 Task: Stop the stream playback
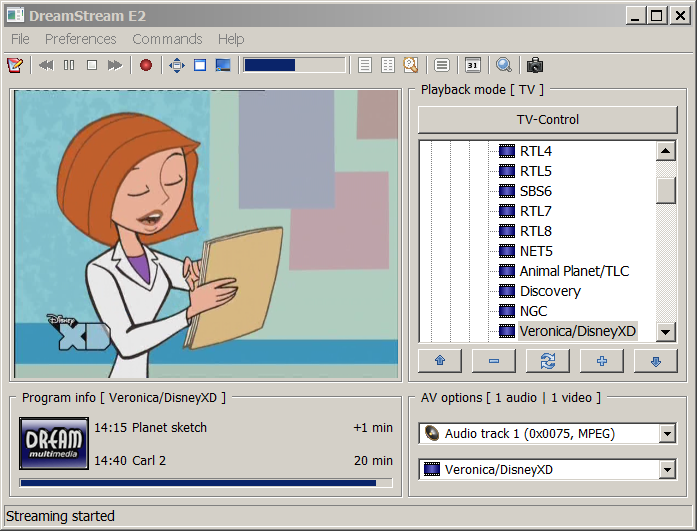(x=92, y=66)
